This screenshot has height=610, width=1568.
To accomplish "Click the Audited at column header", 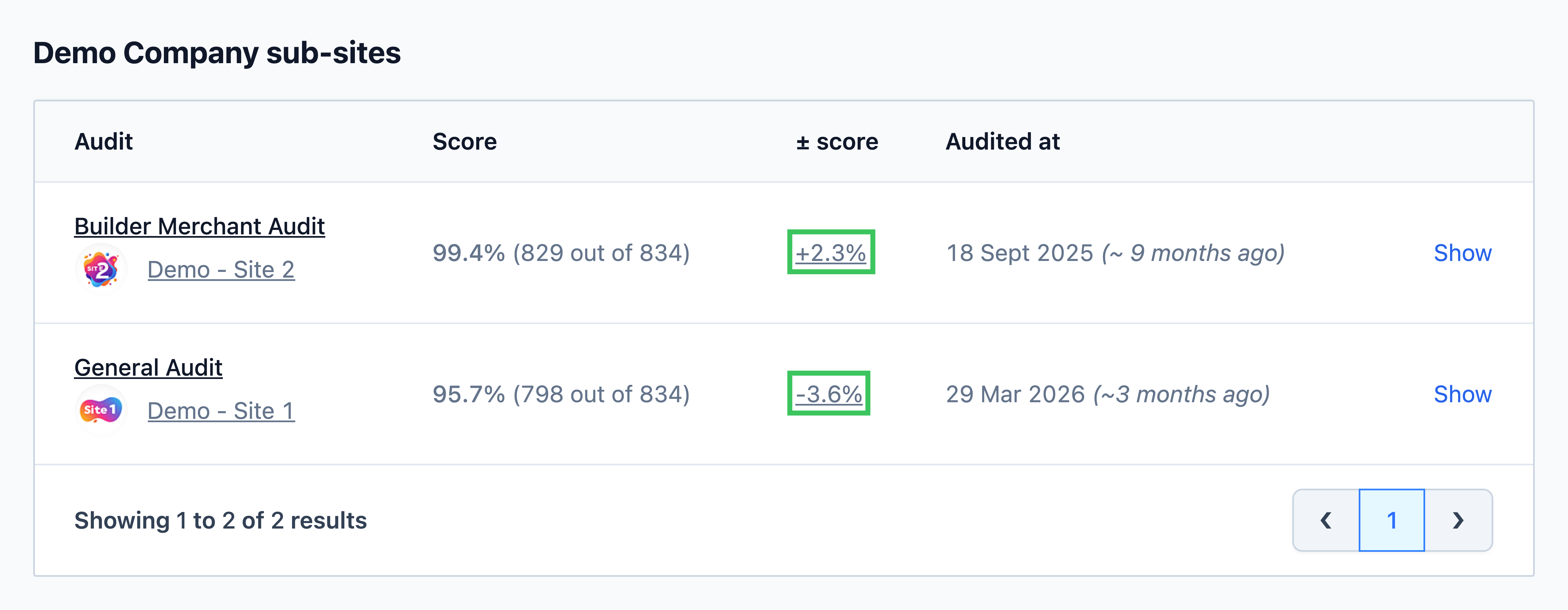I will (x=1002, y=141).
